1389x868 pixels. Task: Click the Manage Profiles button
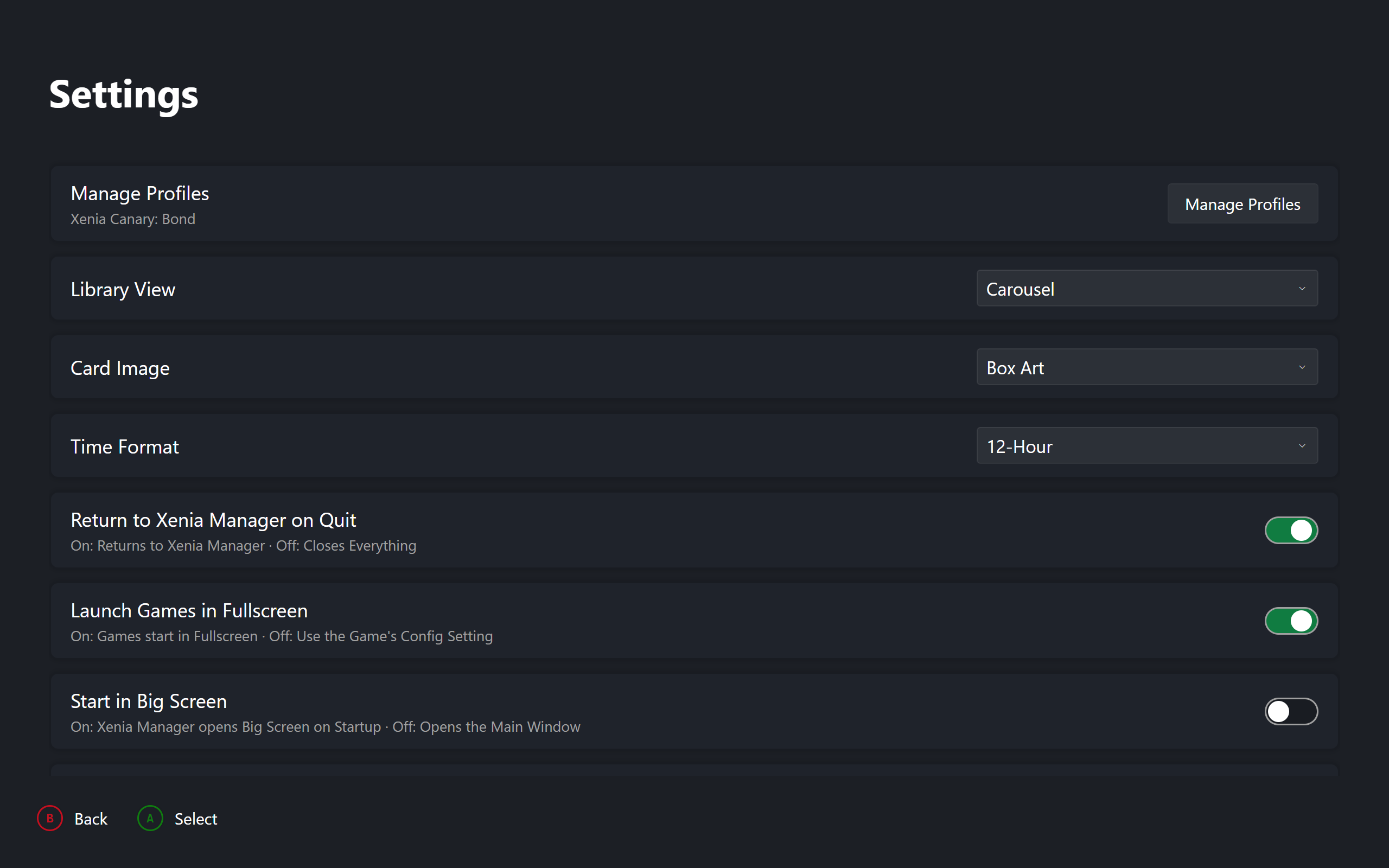(x=1243, y=204)
